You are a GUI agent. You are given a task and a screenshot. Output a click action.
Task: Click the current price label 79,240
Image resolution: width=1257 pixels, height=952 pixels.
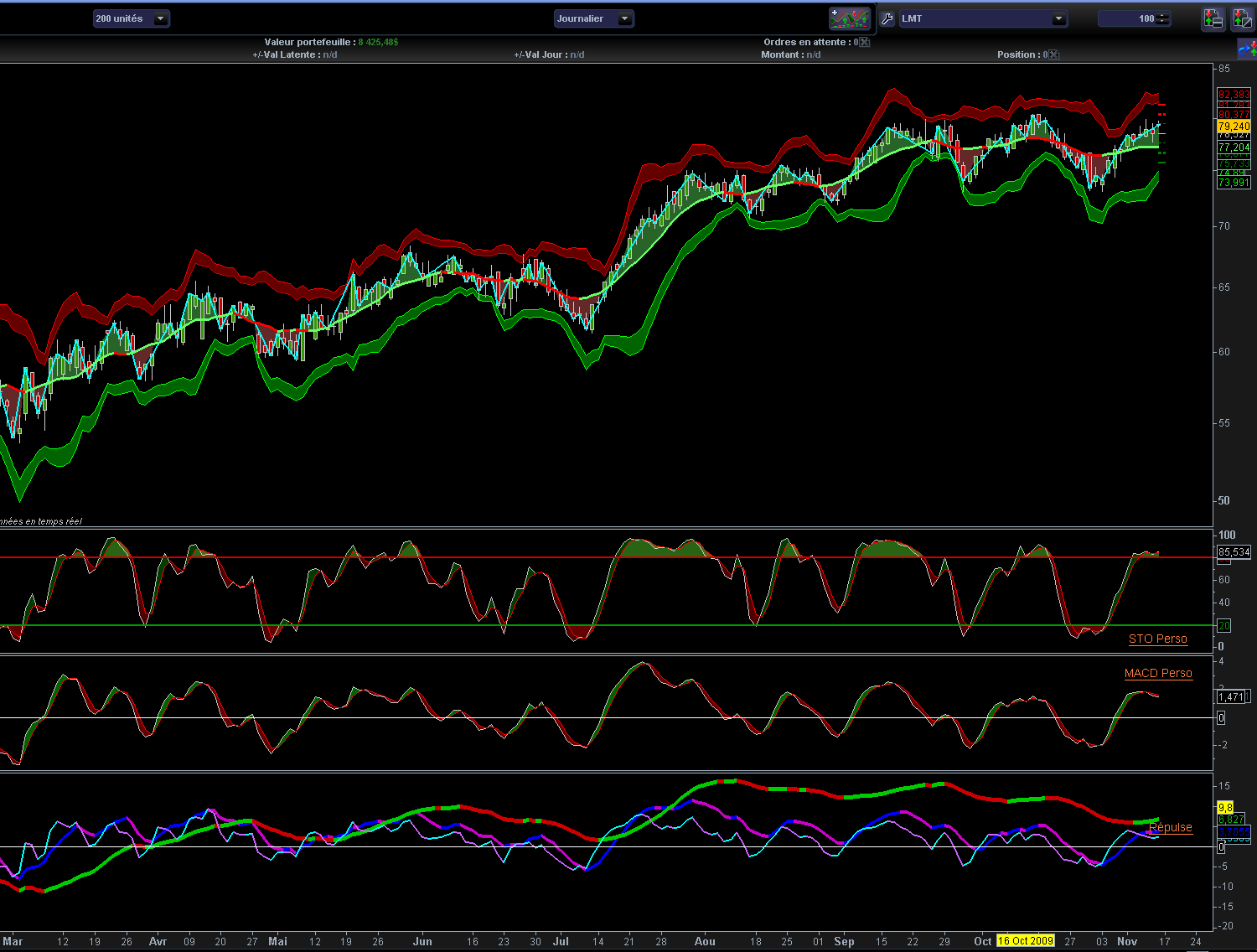coord(1234,127)
